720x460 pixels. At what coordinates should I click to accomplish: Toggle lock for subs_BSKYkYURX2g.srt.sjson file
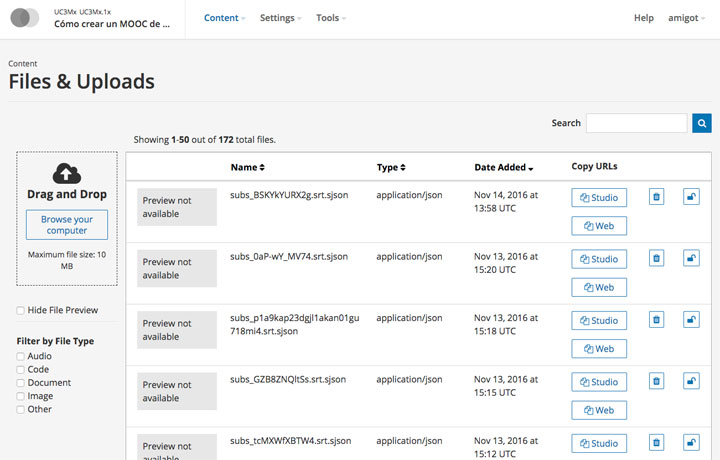[x=691, y=197]
